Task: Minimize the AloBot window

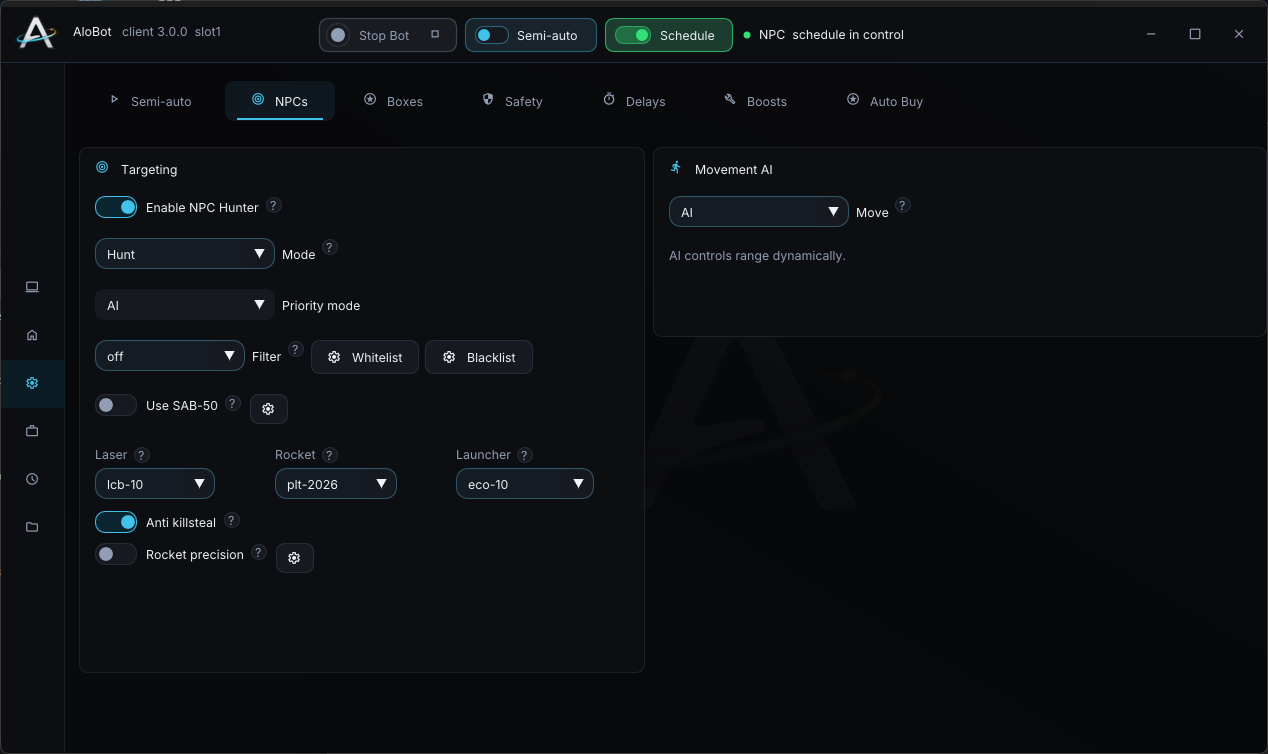Action: tap(1151, 34)
